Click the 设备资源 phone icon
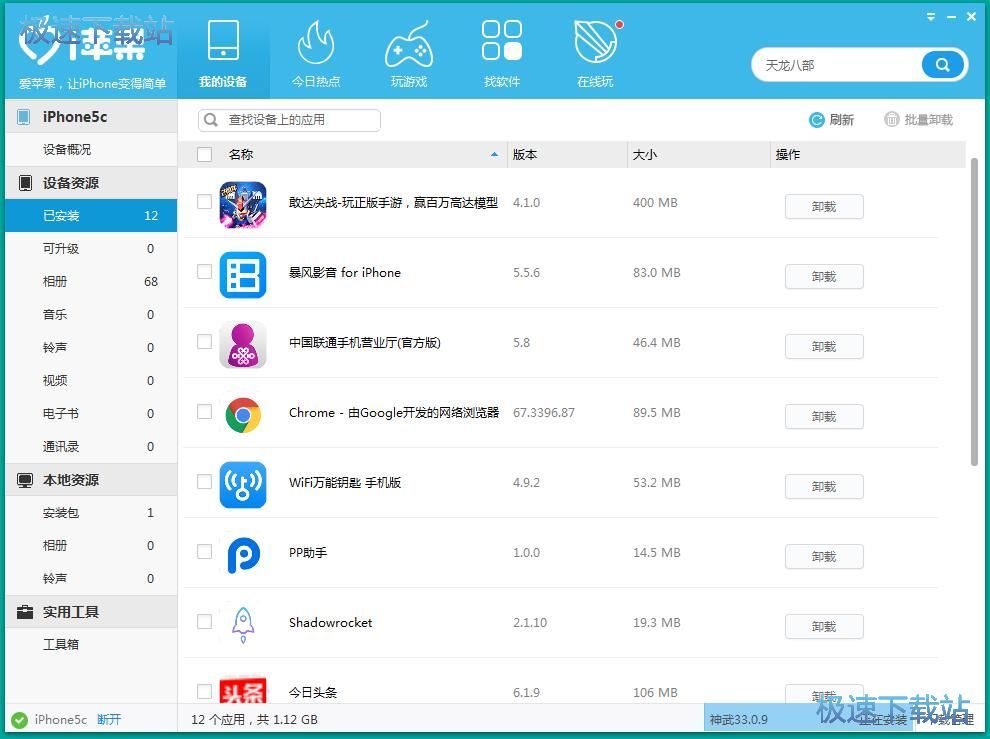The height and width of the screenshot is (739, 990). [25, 183]
